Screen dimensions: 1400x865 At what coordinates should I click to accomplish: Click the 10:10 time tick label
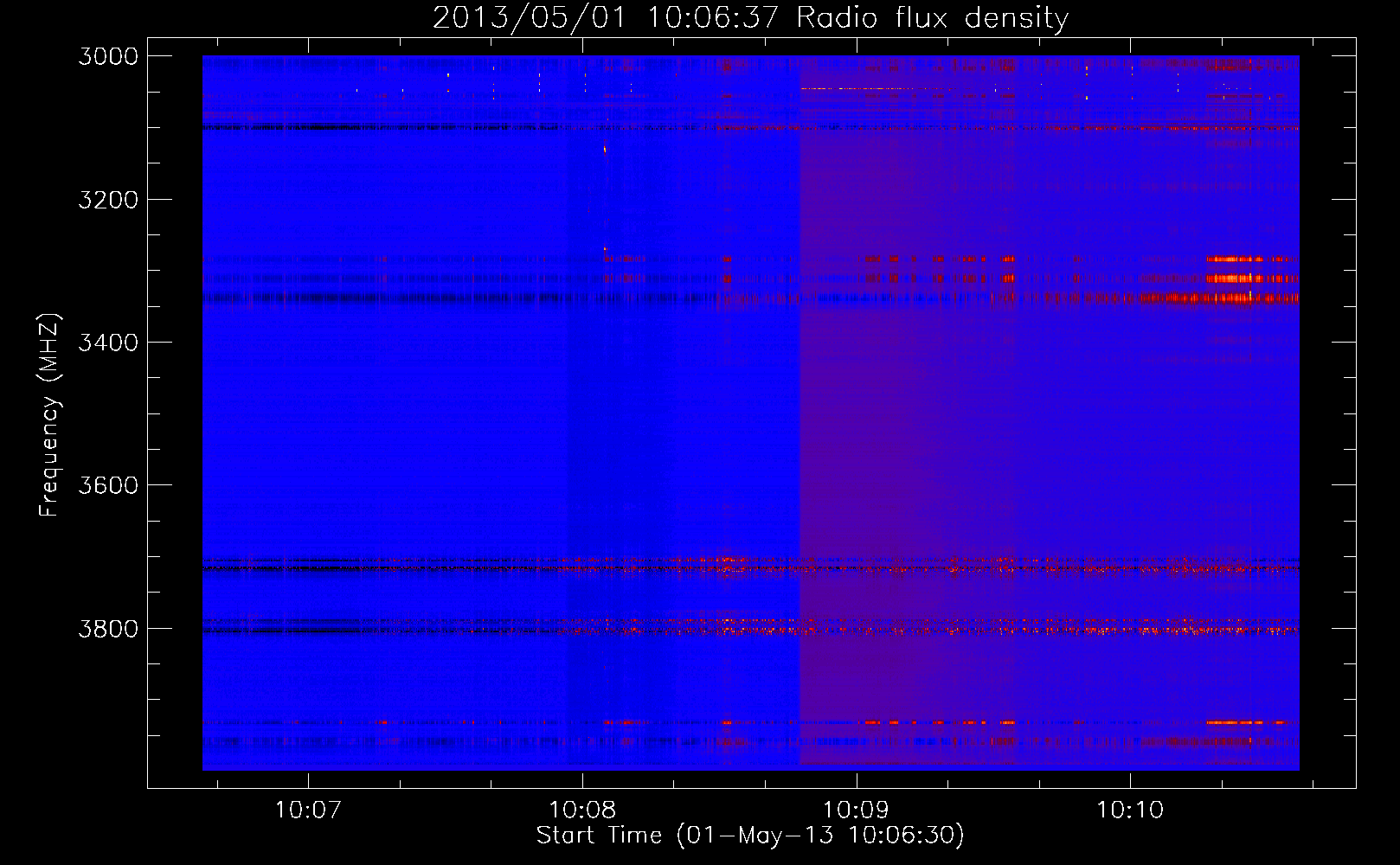click(1130, 811)
